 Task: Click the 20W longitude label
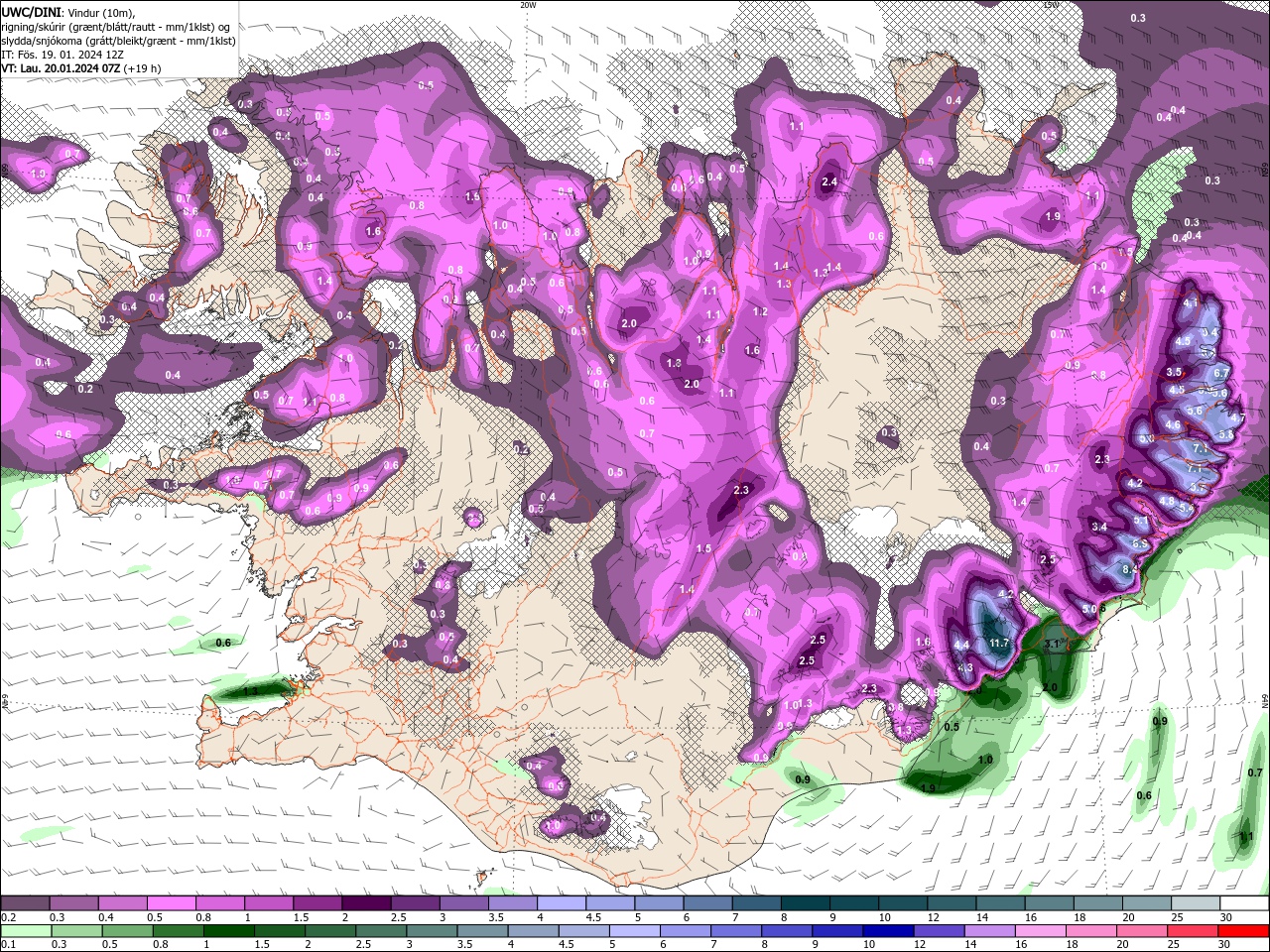click(x=528, y=5)
